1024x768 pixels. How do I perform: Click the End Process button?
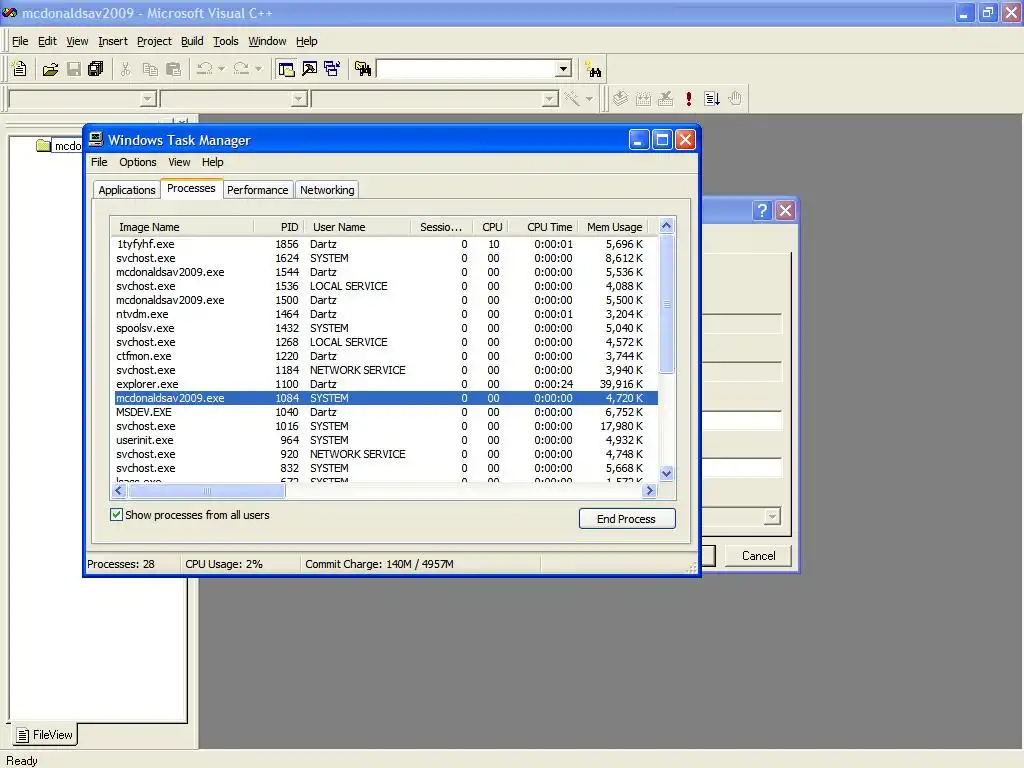coord(627,519)
